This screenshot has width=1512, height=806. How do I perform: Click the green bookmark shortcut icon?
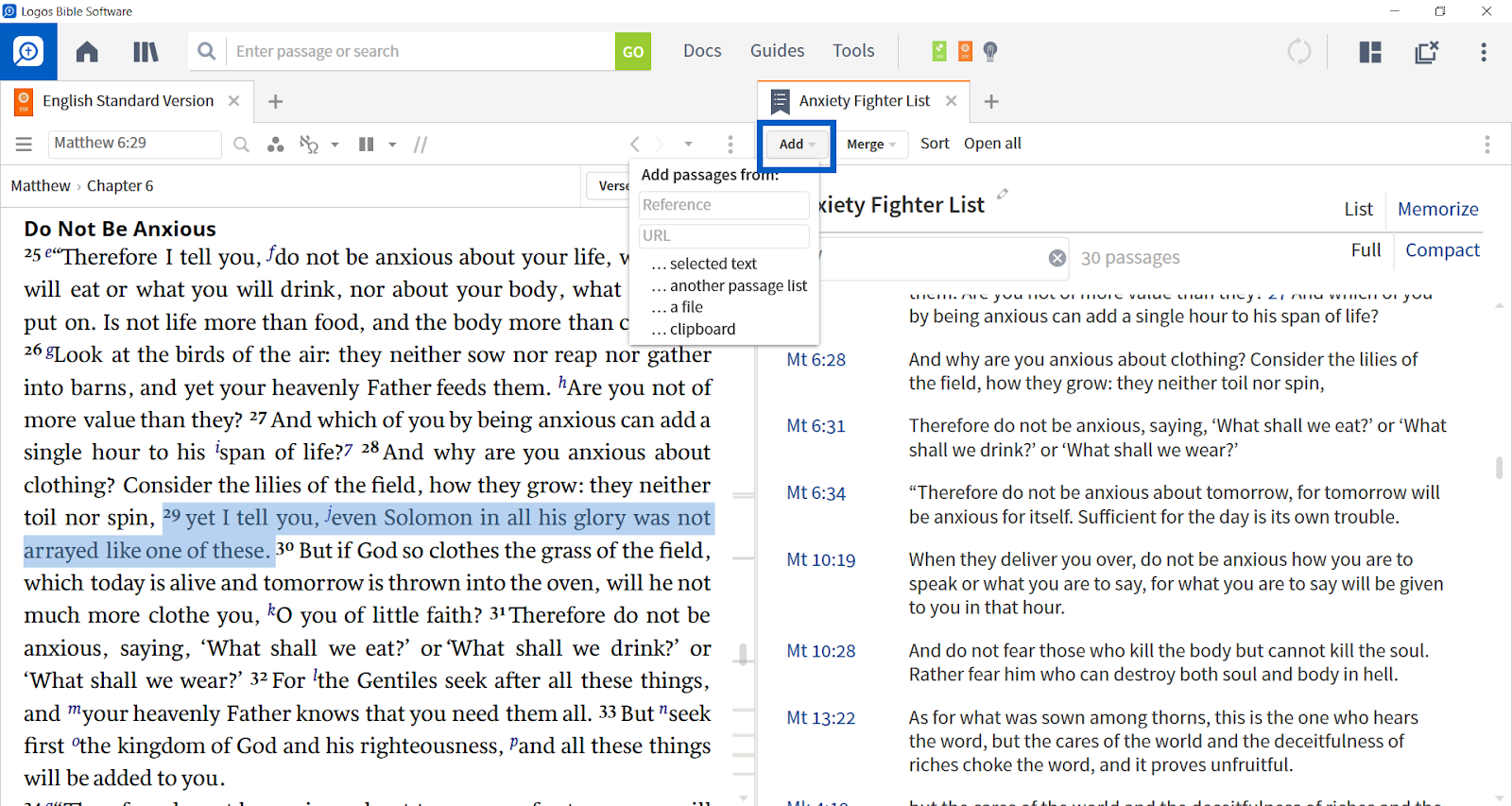[939, 51]
